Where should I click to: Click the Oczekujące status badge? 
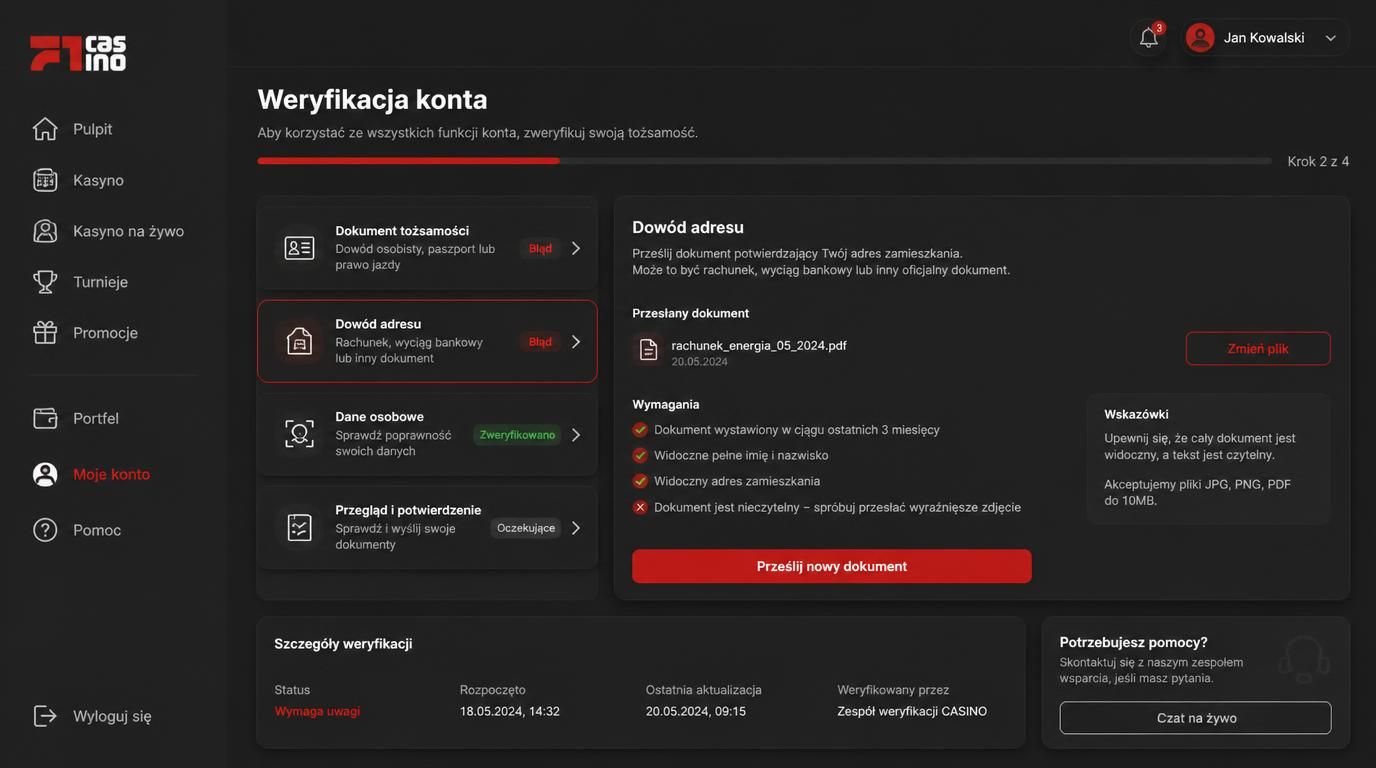[526, 528]
